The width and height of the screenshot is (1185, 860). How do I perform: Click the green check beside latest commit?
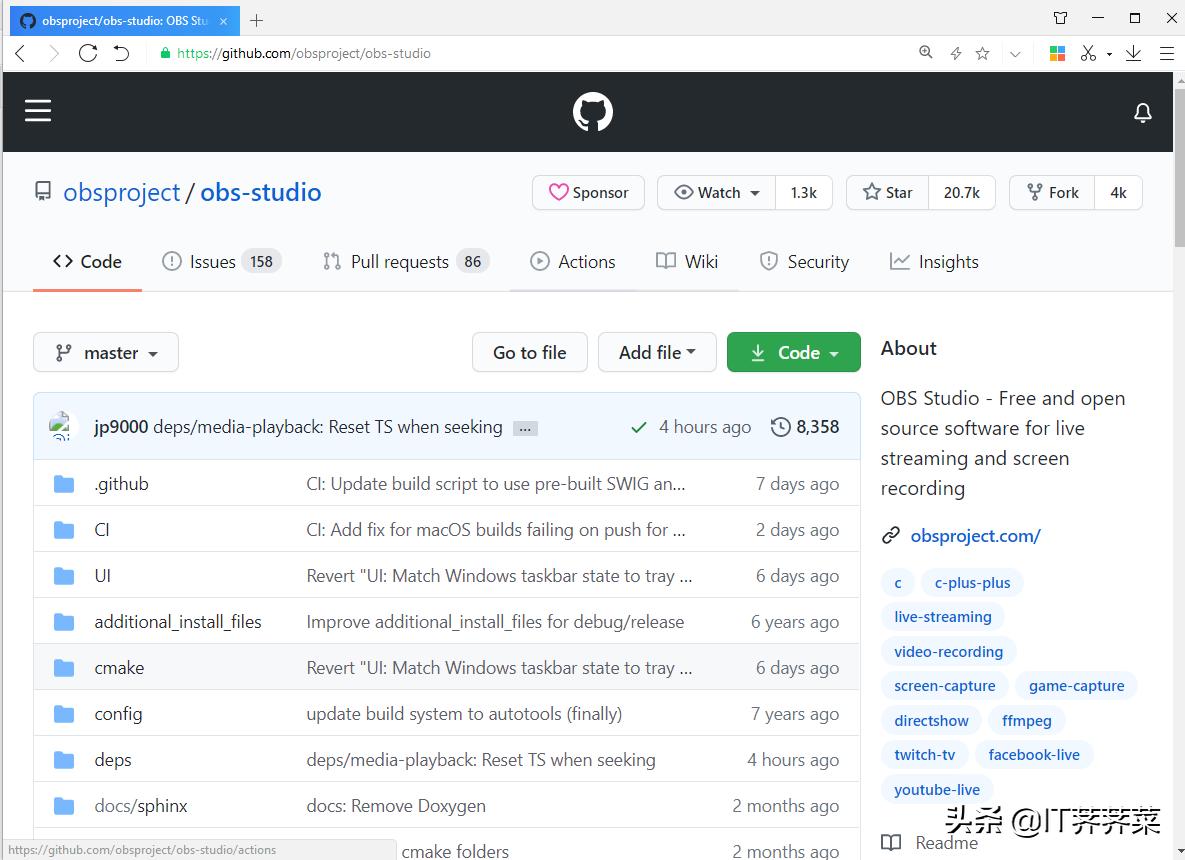click(639, 427)
